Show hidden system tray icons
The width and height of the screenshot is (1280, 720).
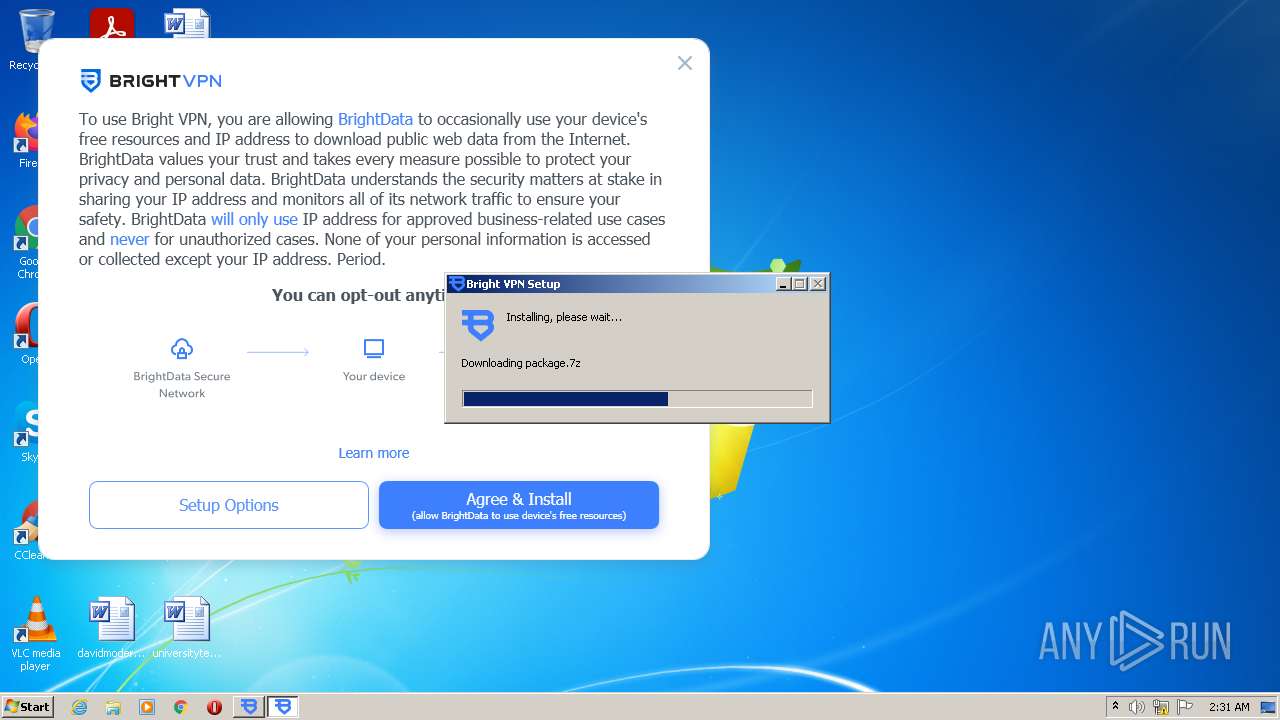click(1115, 707)
